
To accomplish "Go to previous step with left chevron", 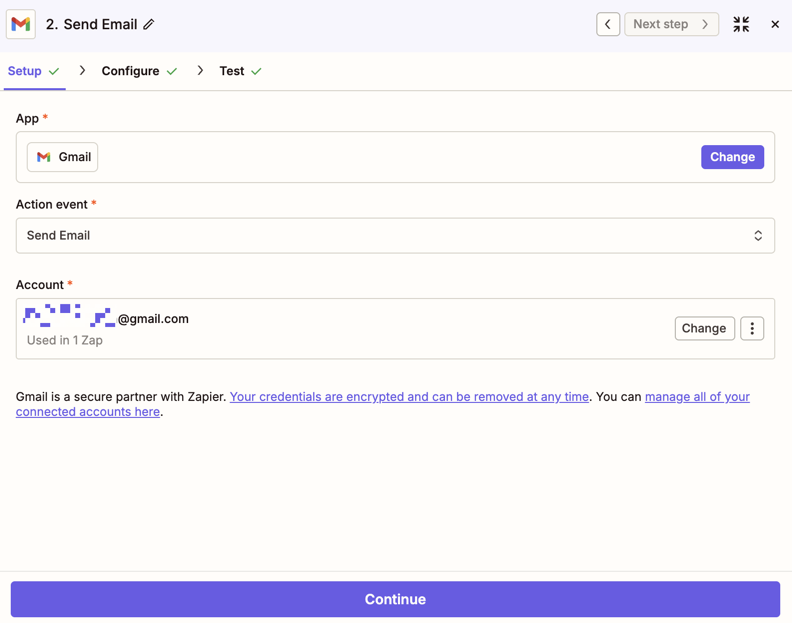I will pyautogui.click(x=608, y=24).
